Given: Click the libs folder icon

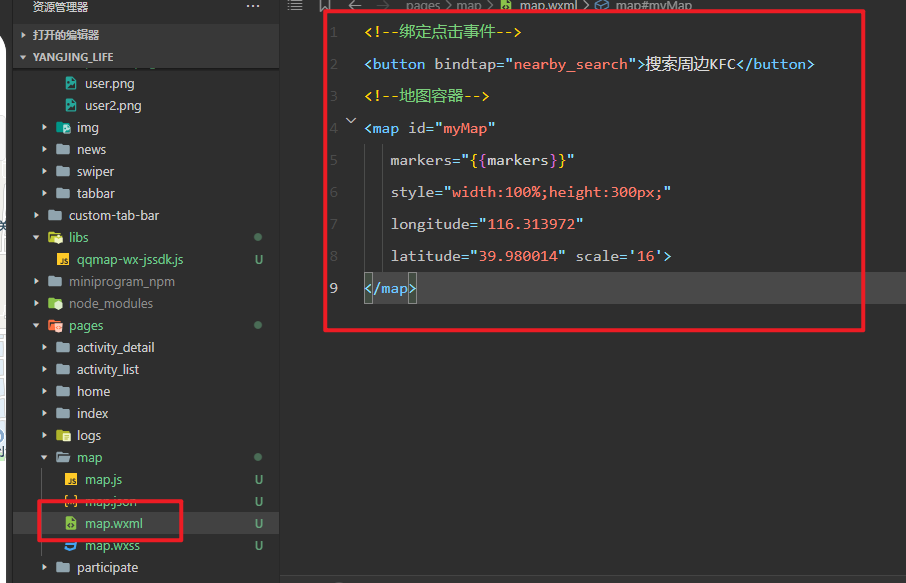Looking at the screenshot, I should (55, 237).
